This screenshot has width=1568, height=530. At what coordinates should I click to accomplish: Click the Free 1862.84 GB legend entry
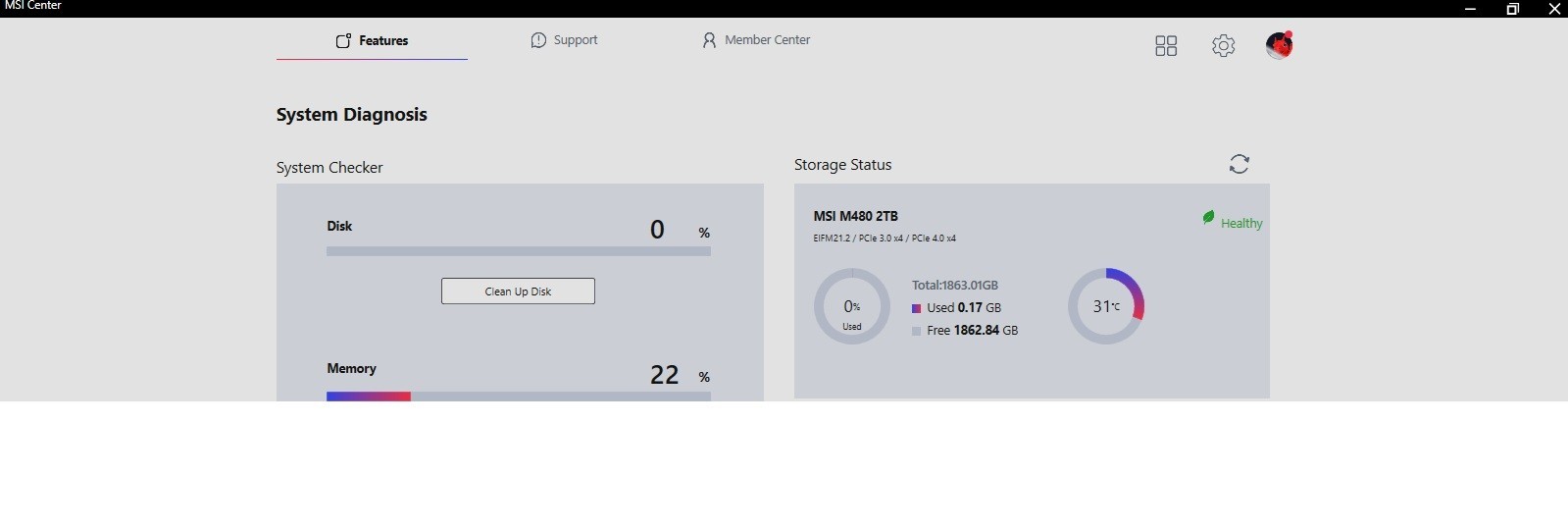[x=965, y=331]
